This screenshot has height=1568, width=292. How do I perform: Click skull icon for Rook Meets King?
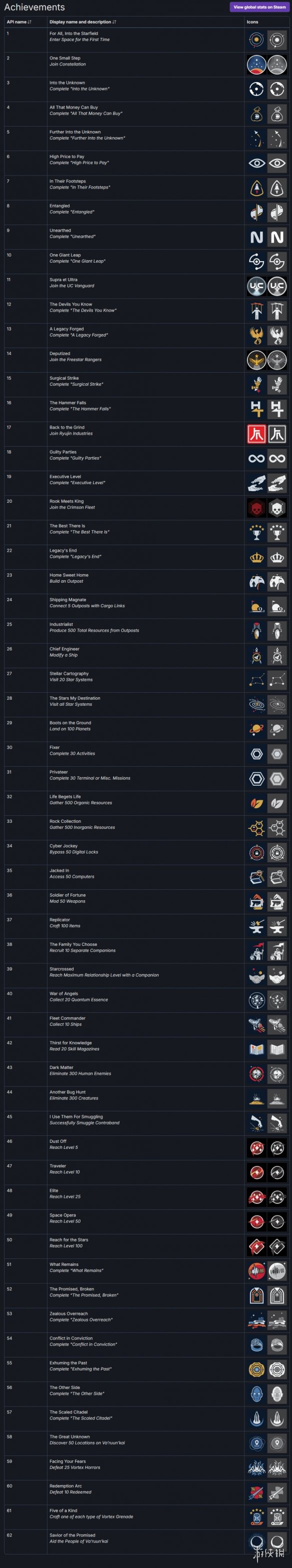point(256,508)
